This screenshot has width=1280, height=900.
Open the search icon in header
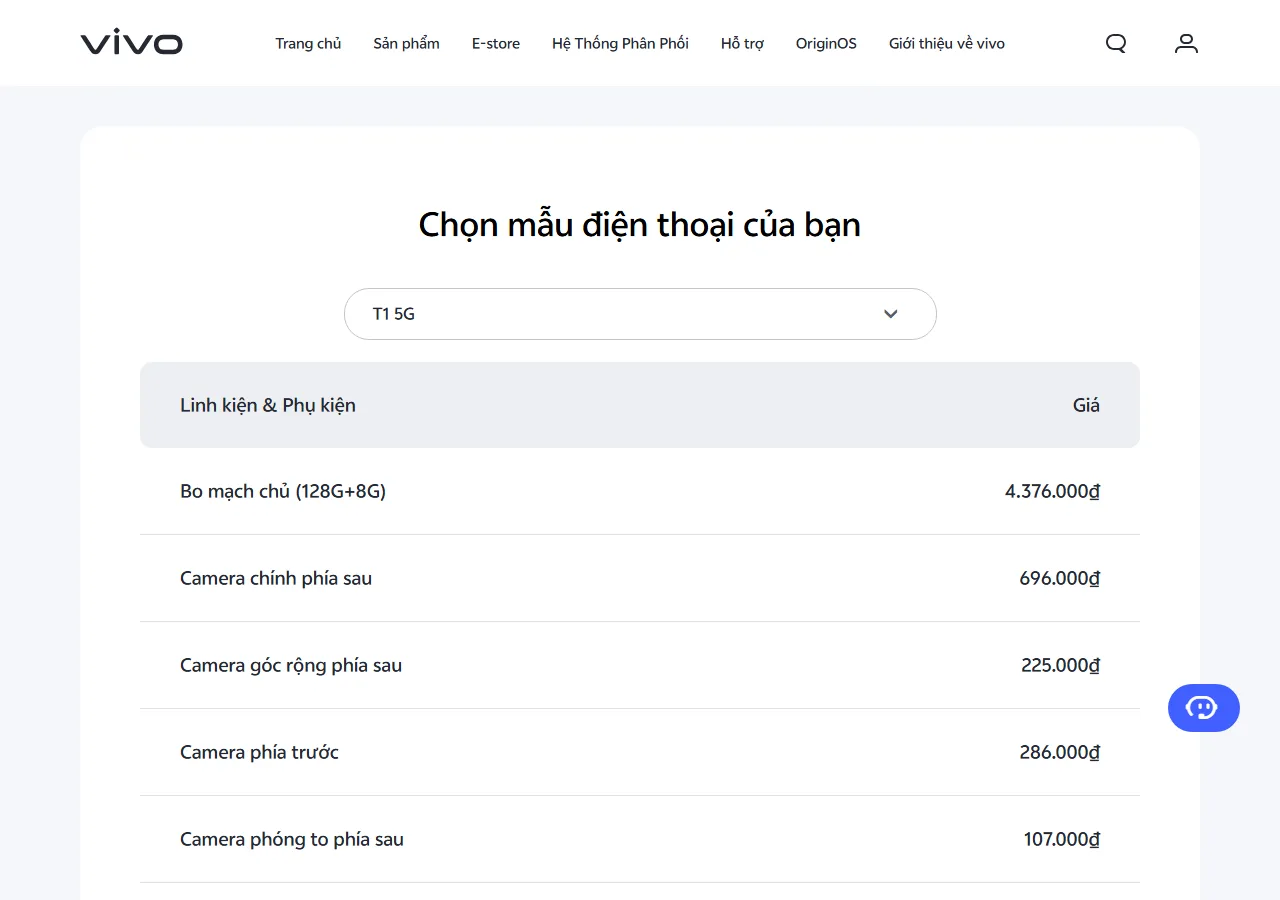tap(1116, 43)
